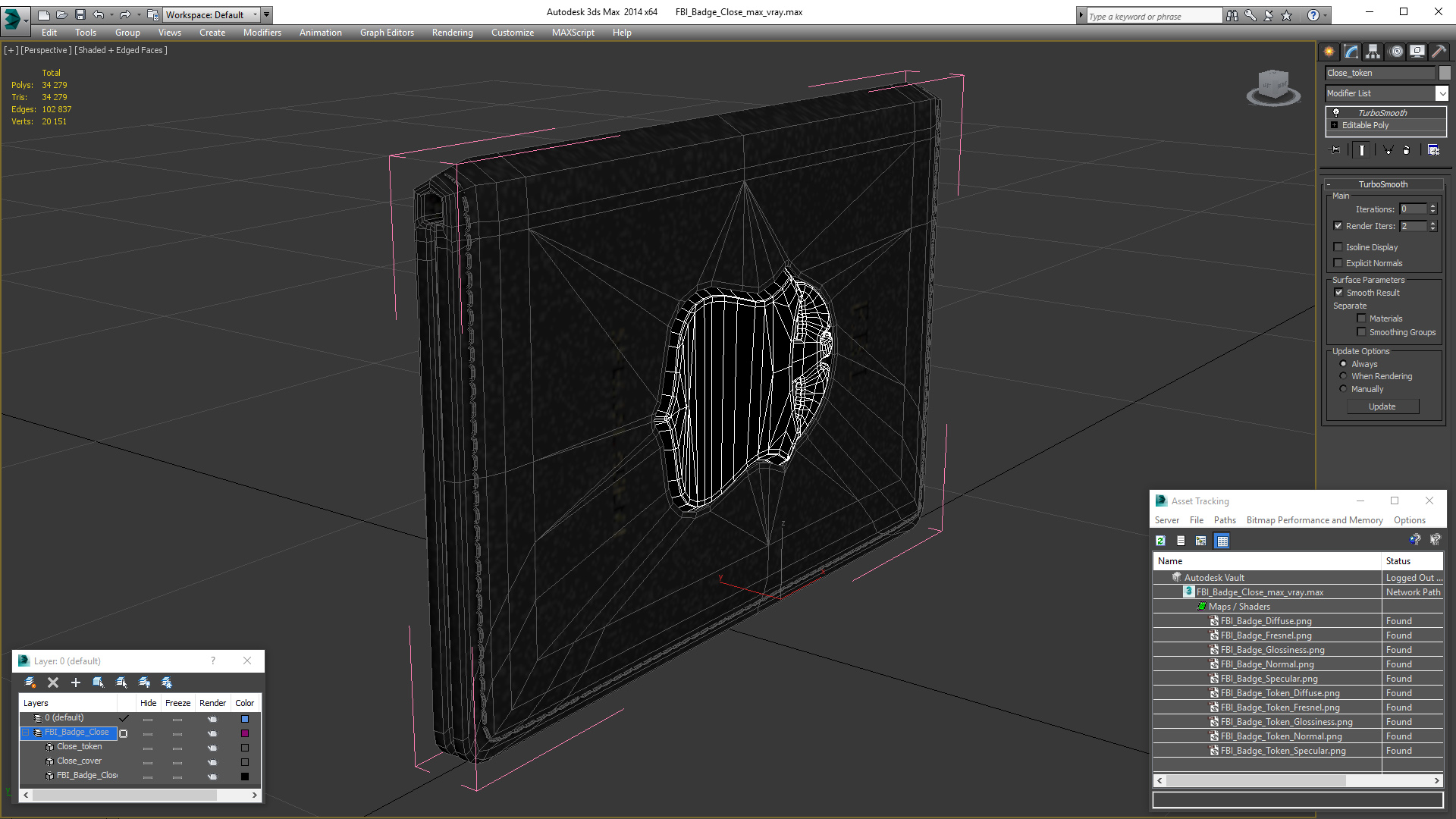Click the Update button in TurboSmooth
This screenshot has height=819, width=1456.
1382,406
